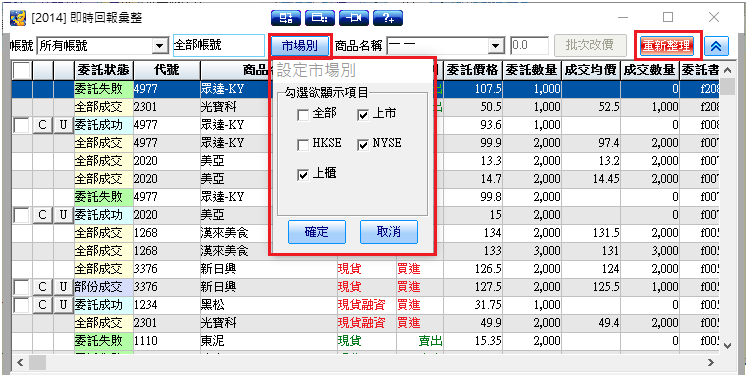This screenshot has height=376, width=747.
Task: Click the vertical scrollbar thumb
Action: [727, 88]
